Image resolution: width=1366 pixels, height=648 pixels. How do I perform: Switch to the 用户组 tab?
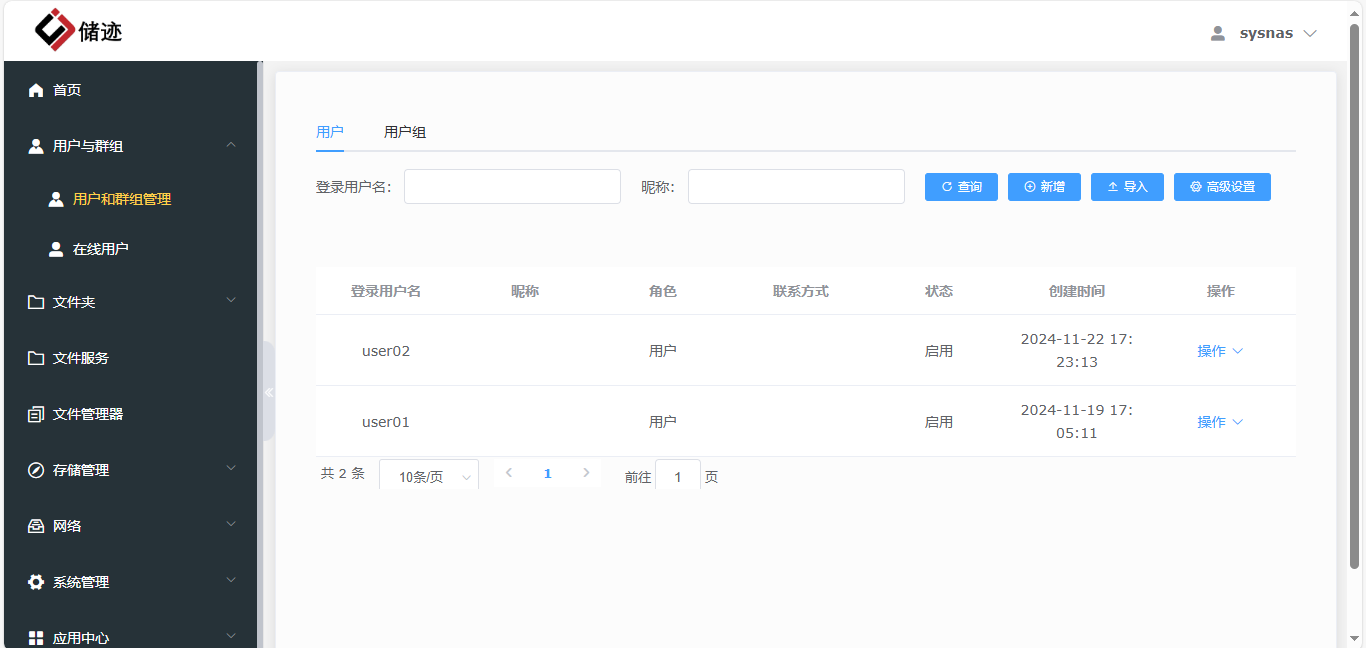pyautogui.click(x=404, y=131)
